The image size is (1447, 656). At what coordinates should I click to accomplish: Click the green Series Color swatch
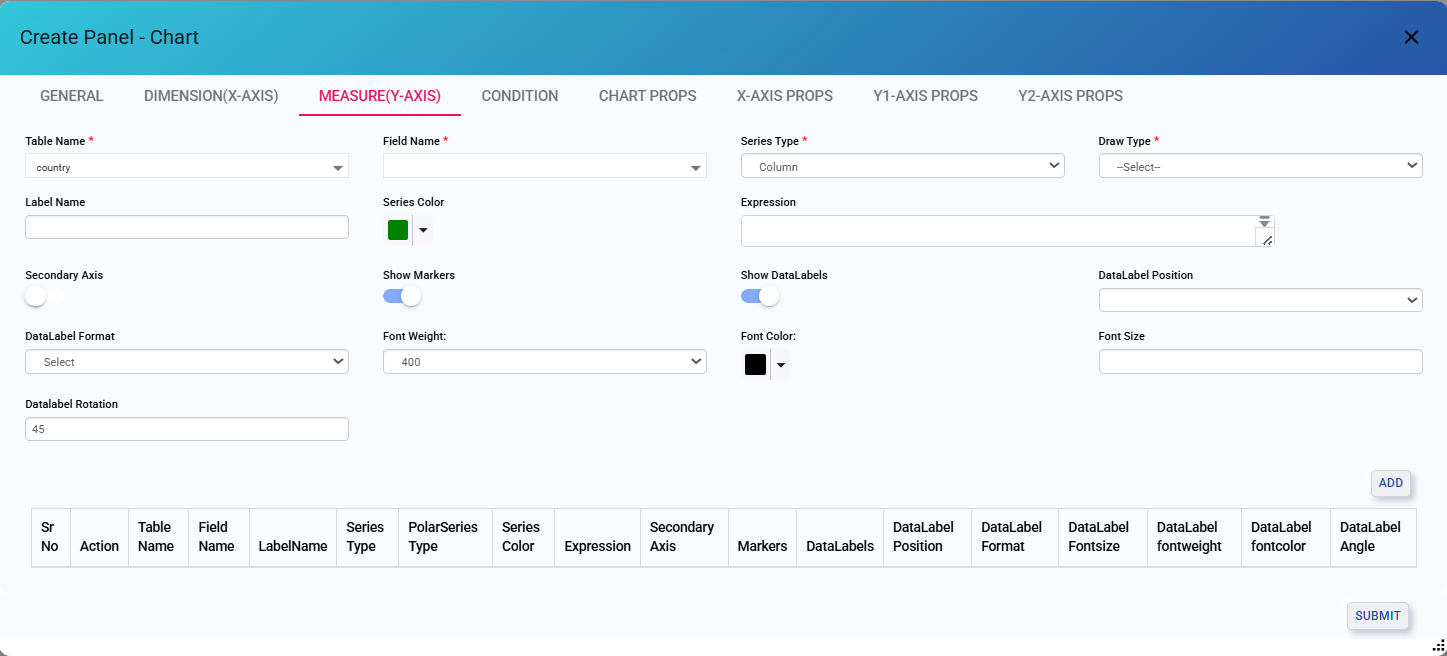tap(398, 230)
